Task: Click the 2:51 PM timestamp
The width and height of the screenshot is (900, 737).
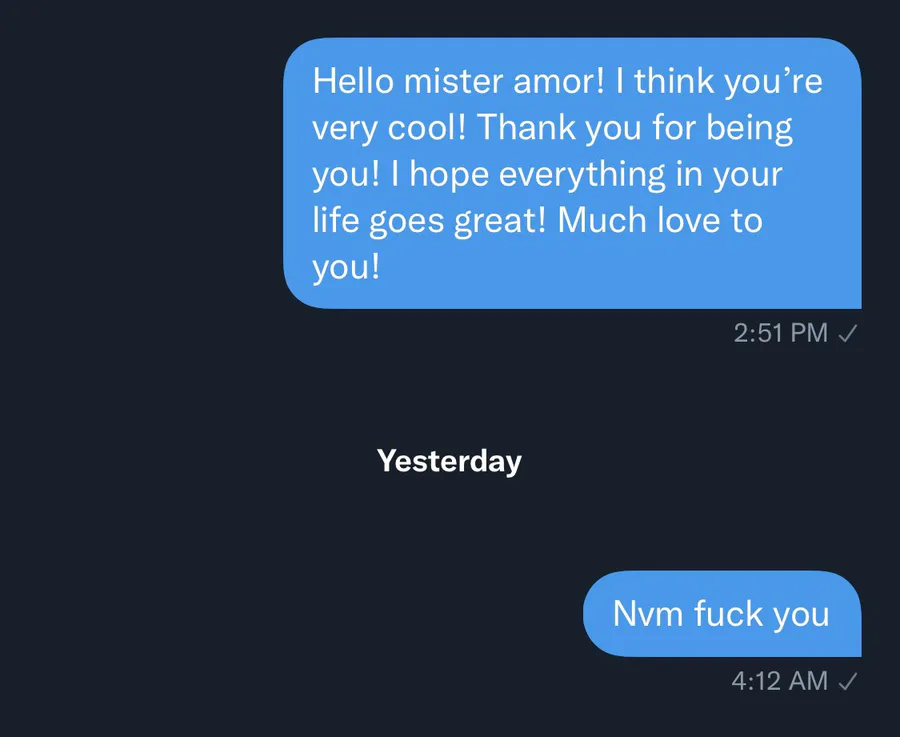Action: 780,334
